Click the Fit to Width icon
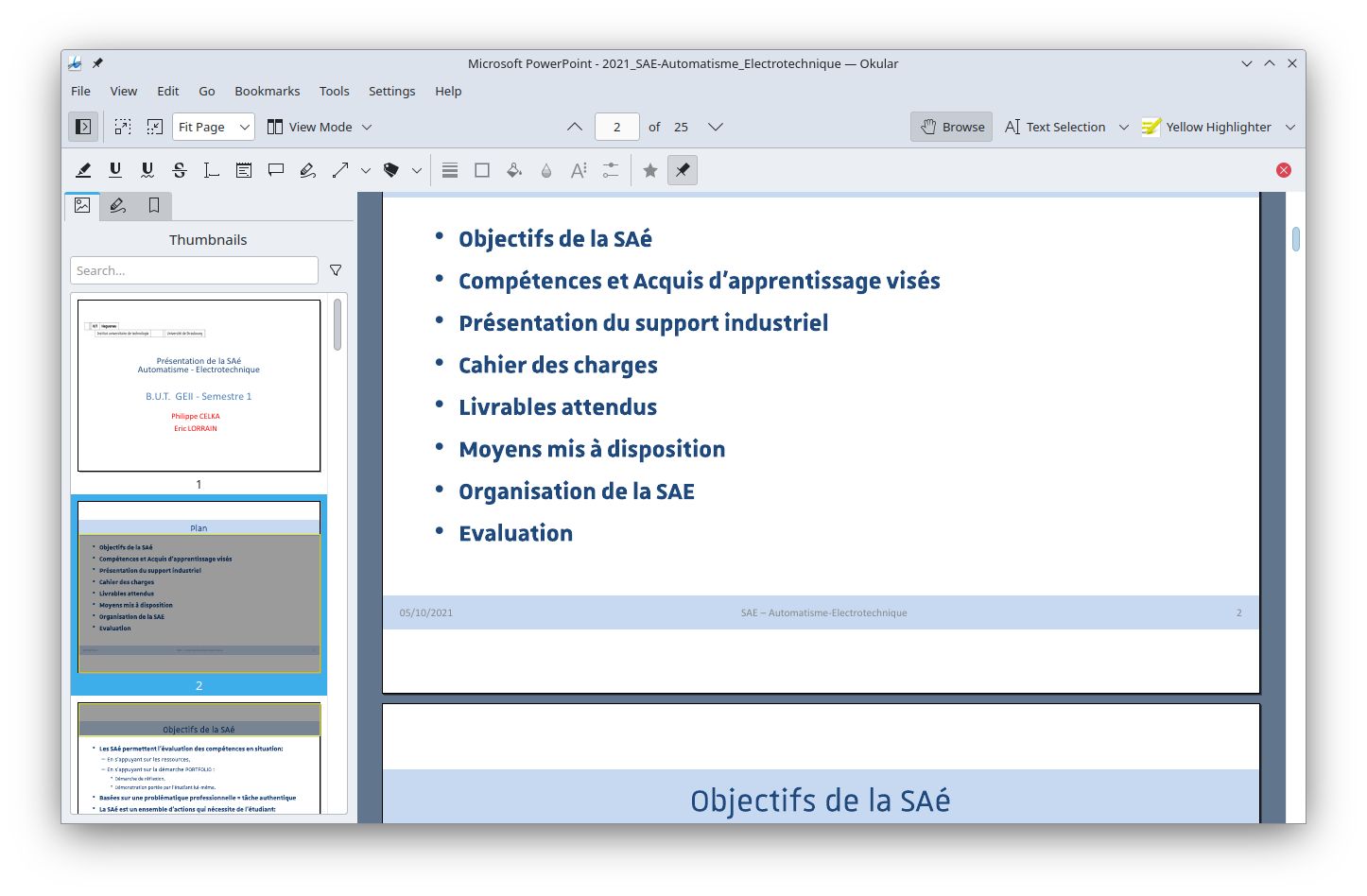Screen dimensions: 1367x896 coord(123,127)
